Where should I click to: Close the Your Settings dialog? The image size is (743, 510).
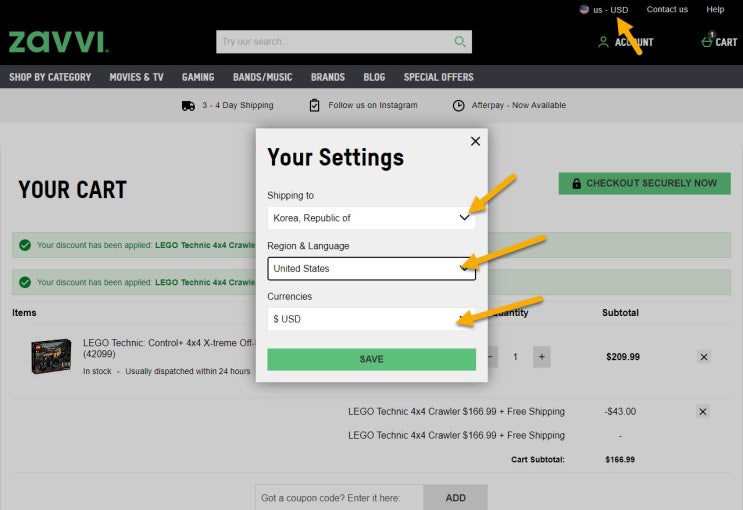[475, 141]
